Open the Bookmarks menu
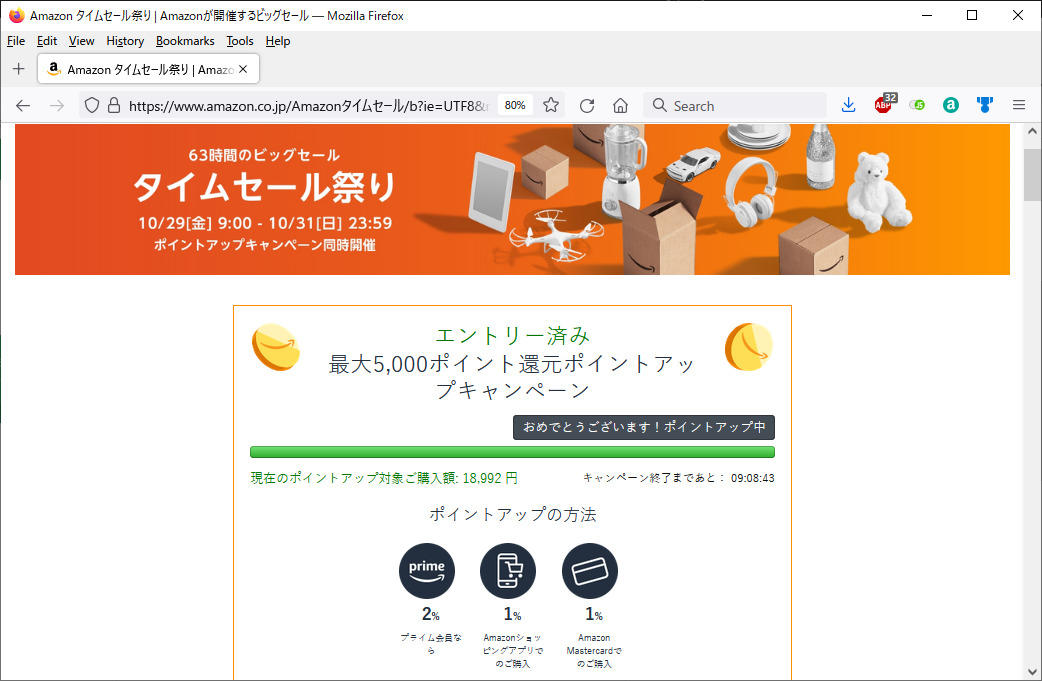The image size is (1042, 681). coord(185,41)
